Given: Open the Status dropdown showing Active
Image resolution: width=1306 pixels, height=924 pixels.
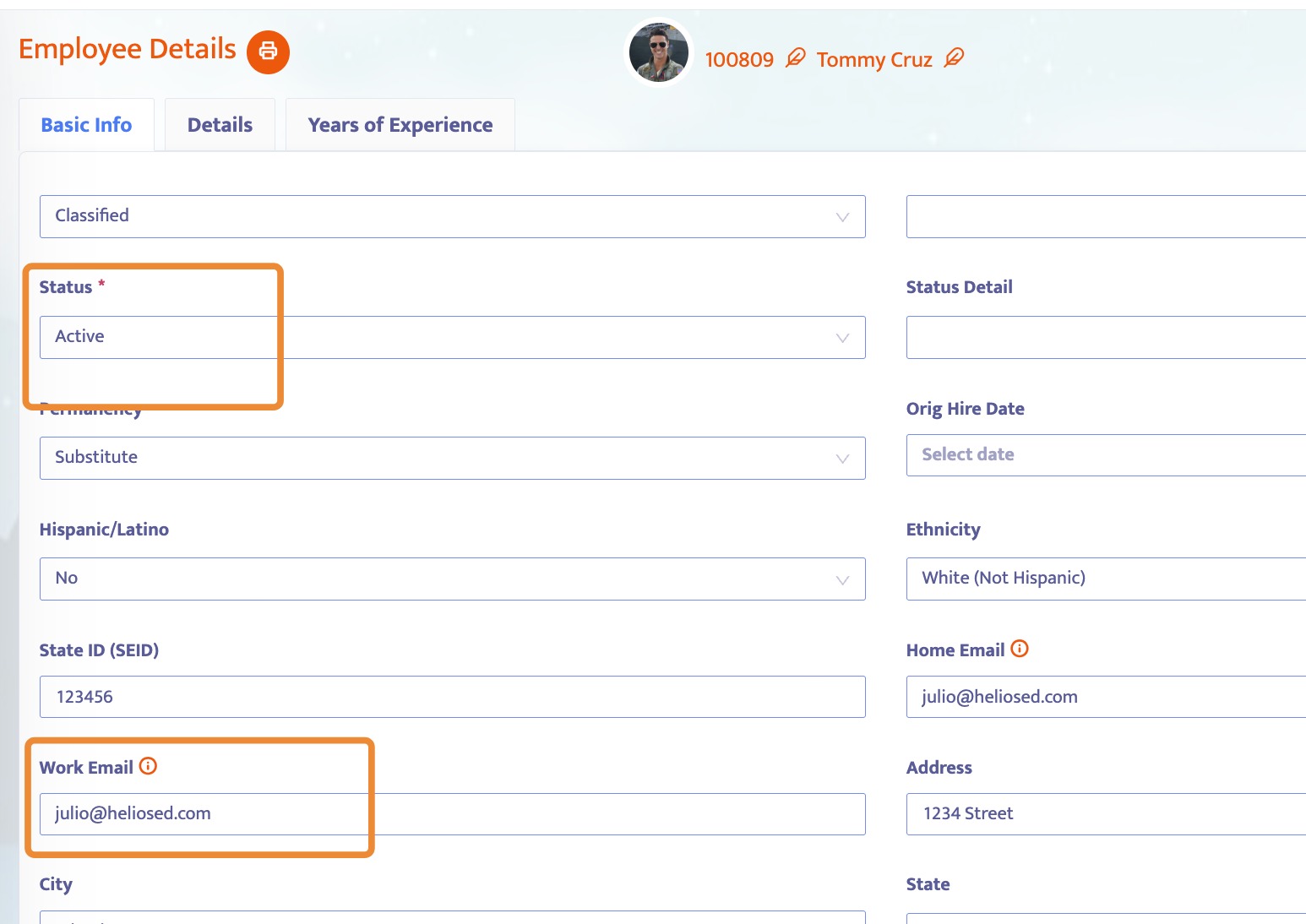Looking at the screenshot, I should pyautogui.click(x=453, y=337).
